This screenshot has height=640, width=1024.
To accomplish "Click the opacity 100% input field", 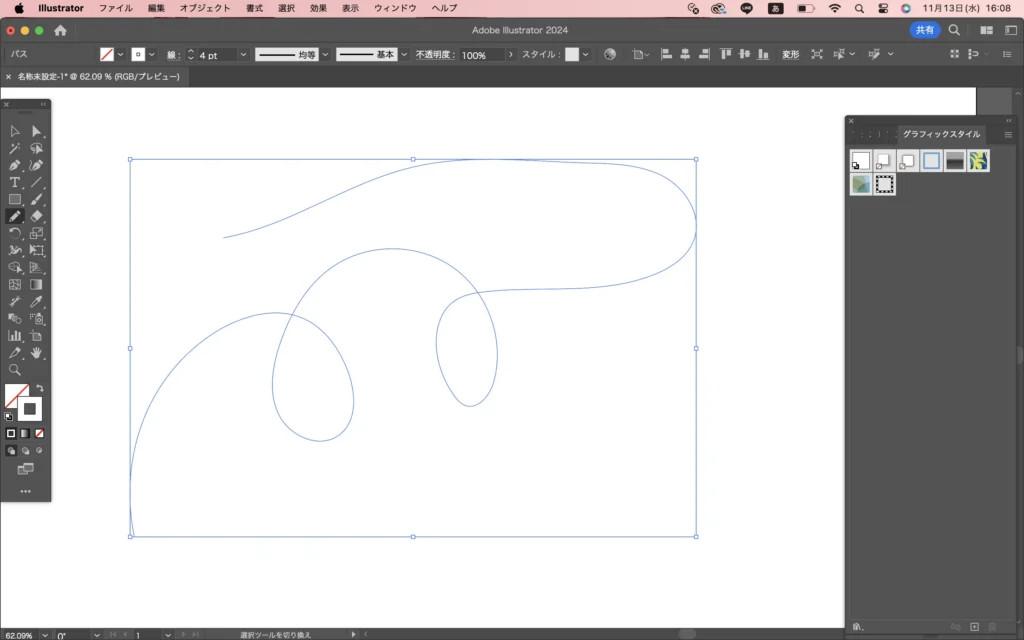I will 480,55.
